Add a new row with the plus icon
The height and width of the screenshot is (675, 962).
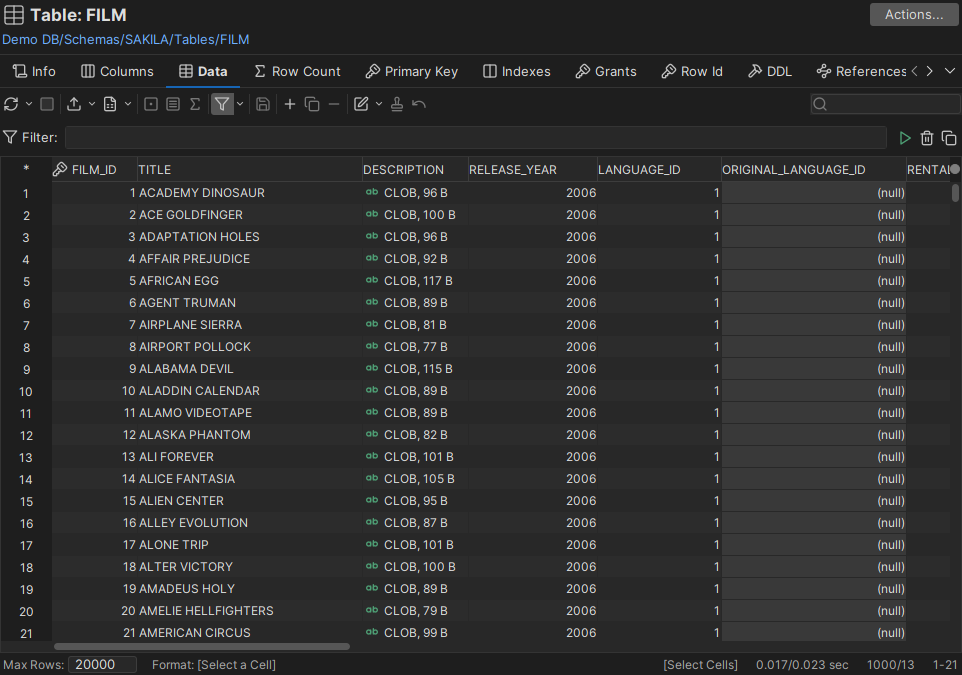(288, 103)
